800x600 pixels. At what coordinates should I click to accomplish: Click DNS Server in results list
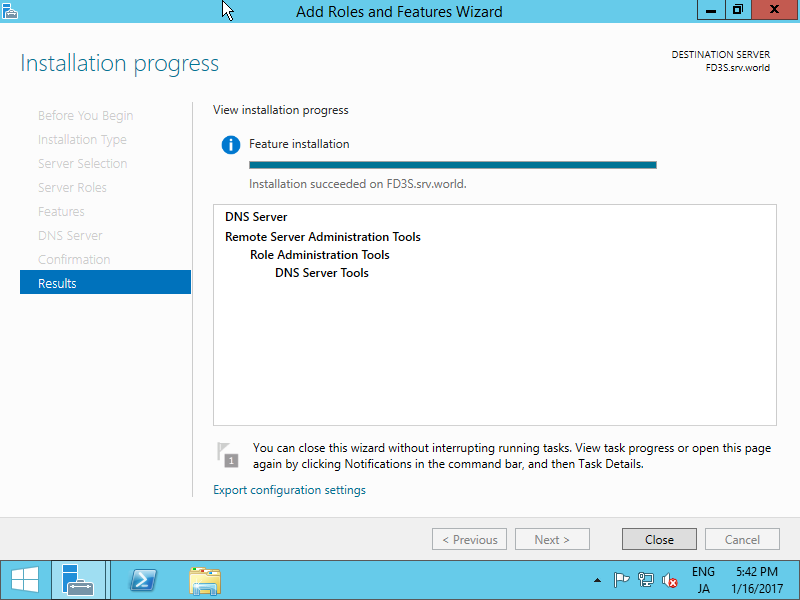point(256,216)
